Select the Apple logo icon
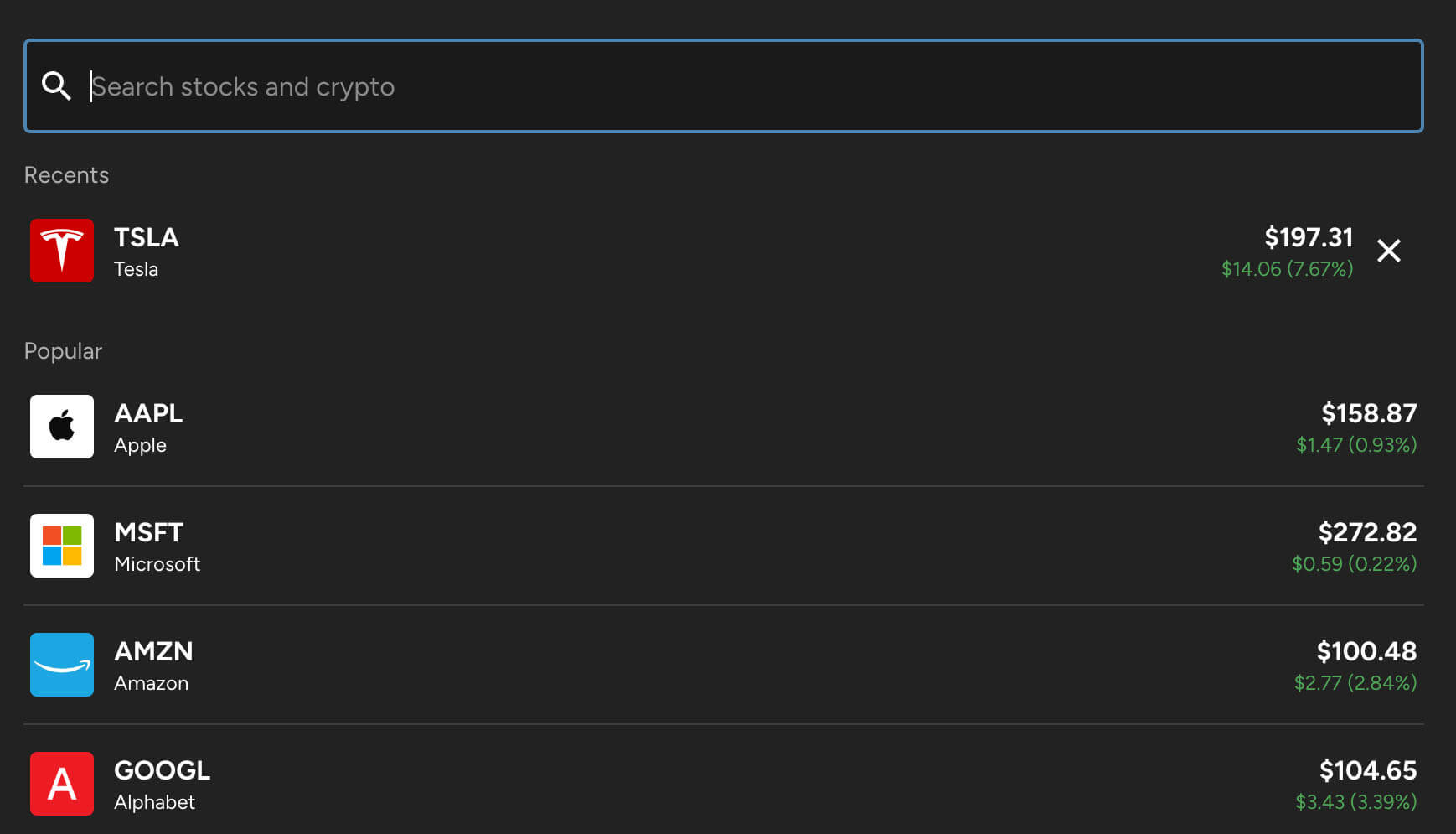The width and height of the screenshot is (1456, 834). 62,427
